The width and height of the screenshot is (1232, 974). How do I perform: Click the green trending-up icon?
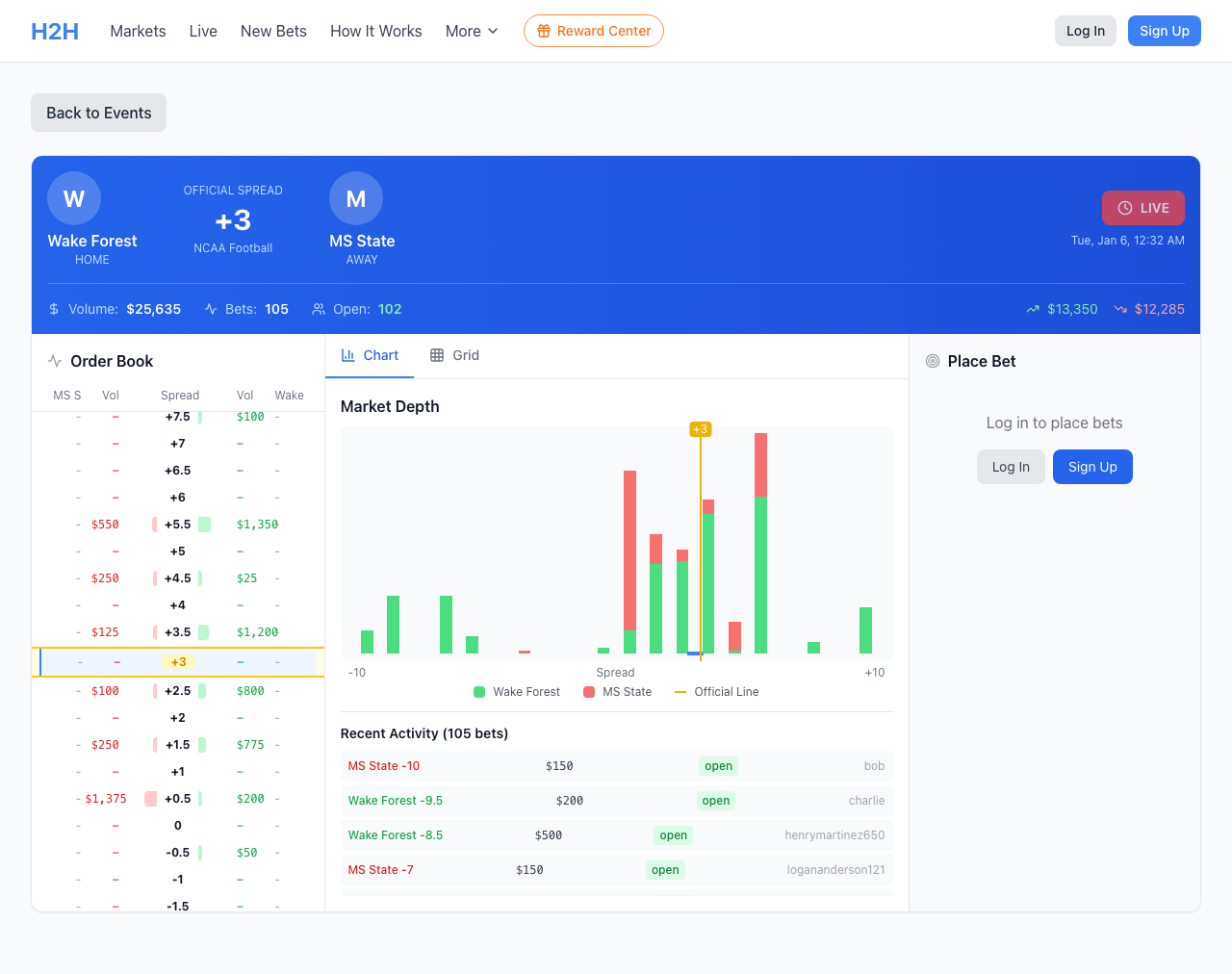tap(1033, 309)
